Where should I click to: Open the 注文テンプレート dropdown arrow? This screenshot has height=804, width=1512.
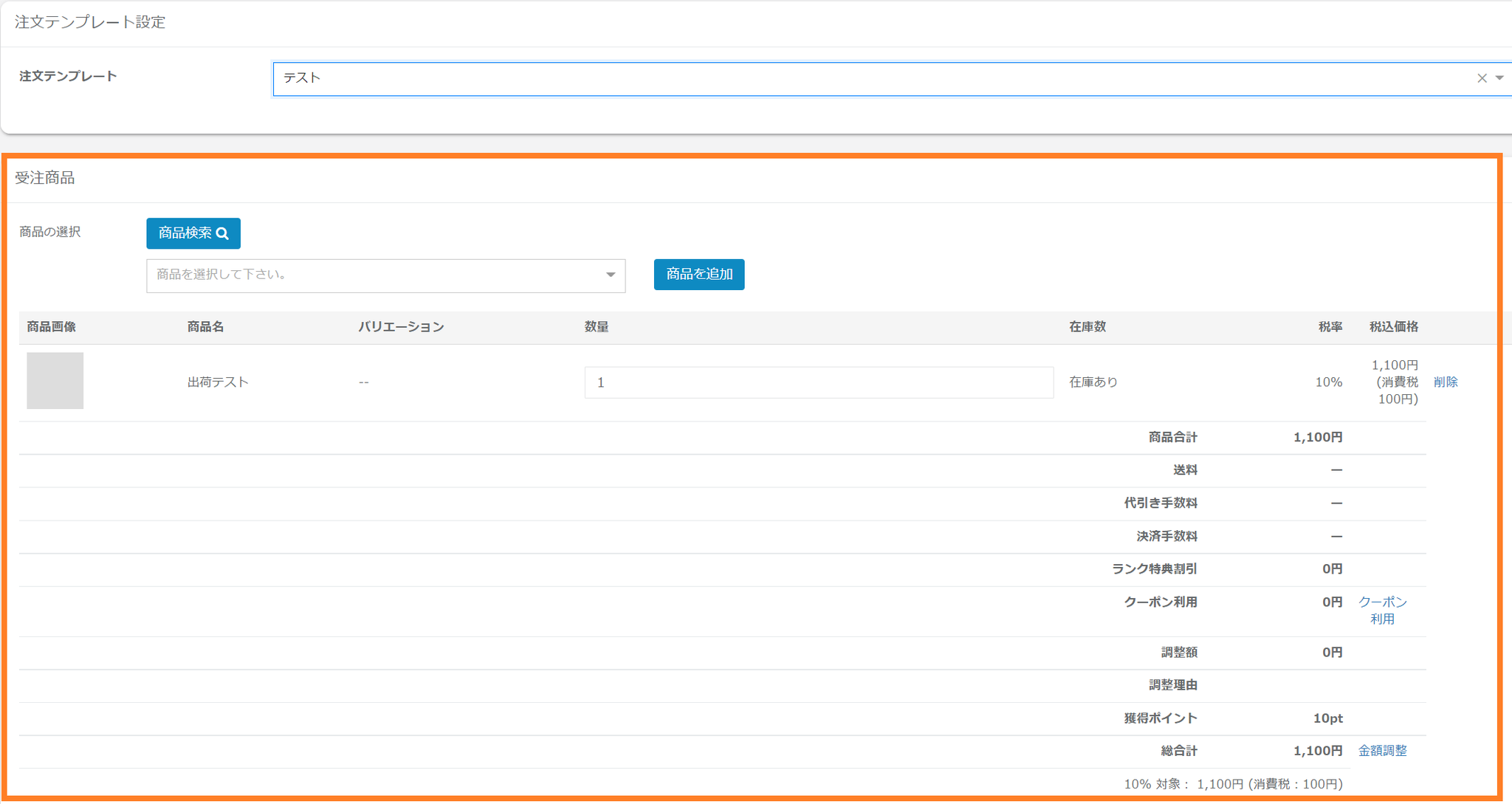tap(1499, 78)
